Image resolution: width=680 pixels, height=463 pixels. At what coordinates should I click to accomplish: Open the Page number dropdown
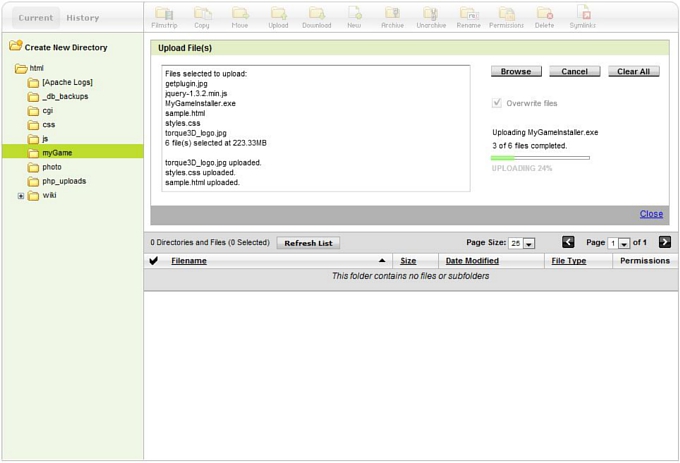[619, 243]
